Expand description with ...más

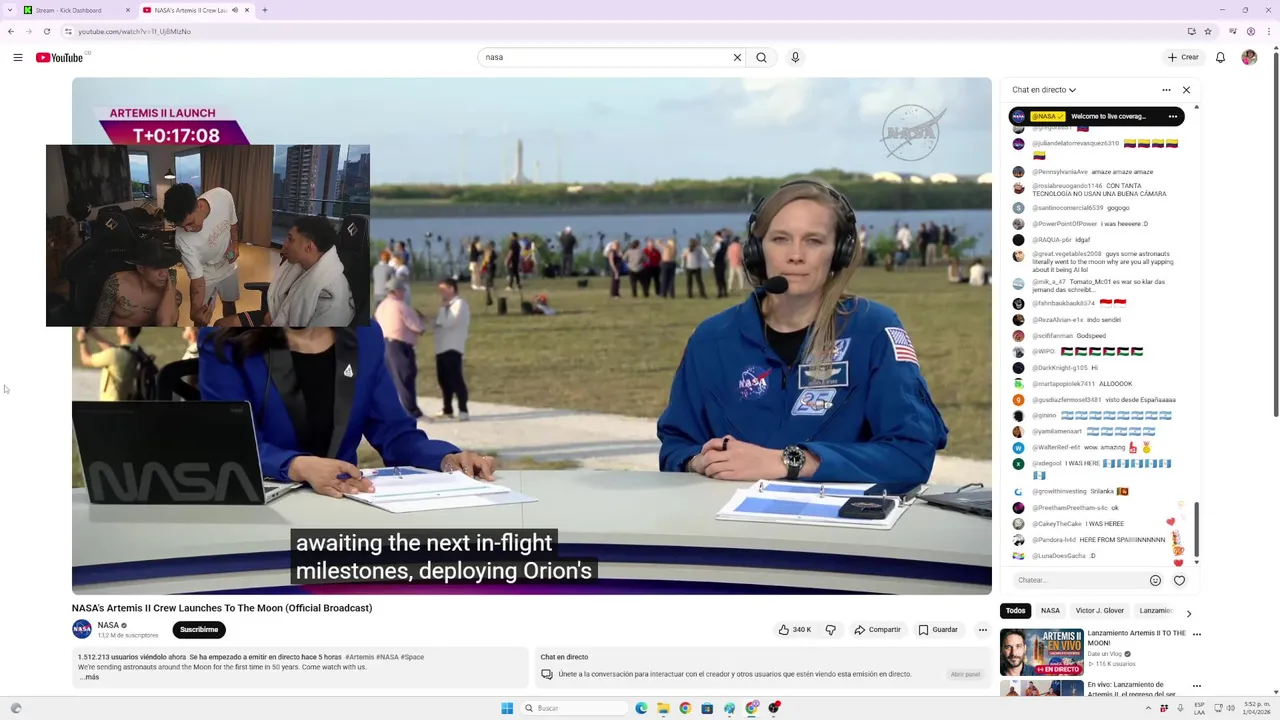click(89, 677)
